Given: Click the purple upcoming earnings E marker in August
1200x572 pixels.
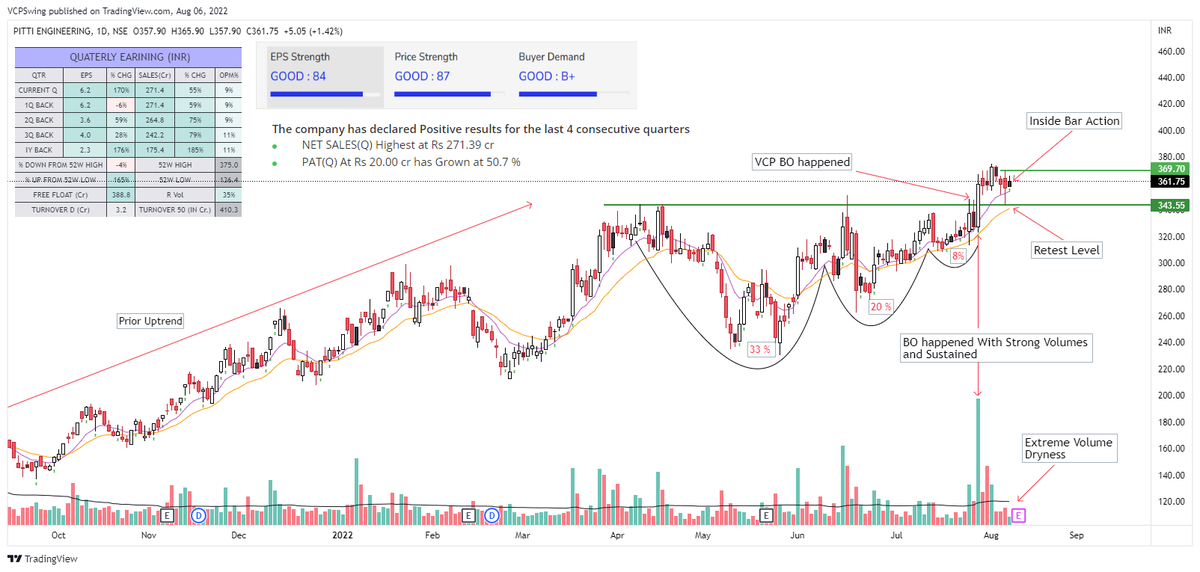Looking at the screenshot, I should [x=1019, y=515].
